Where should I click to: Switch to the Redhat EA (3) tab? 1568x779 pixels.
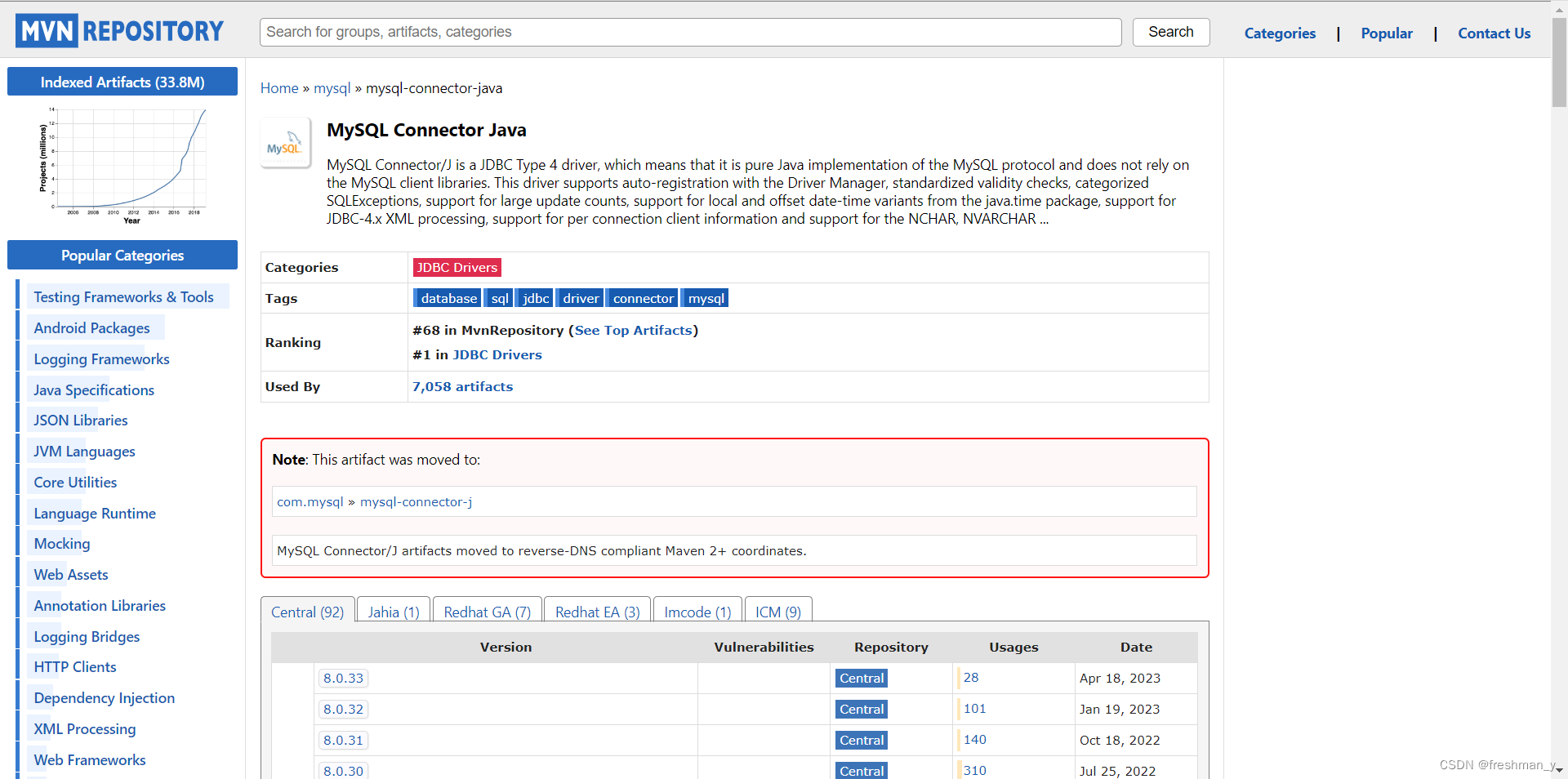click(x=598, y=612)
